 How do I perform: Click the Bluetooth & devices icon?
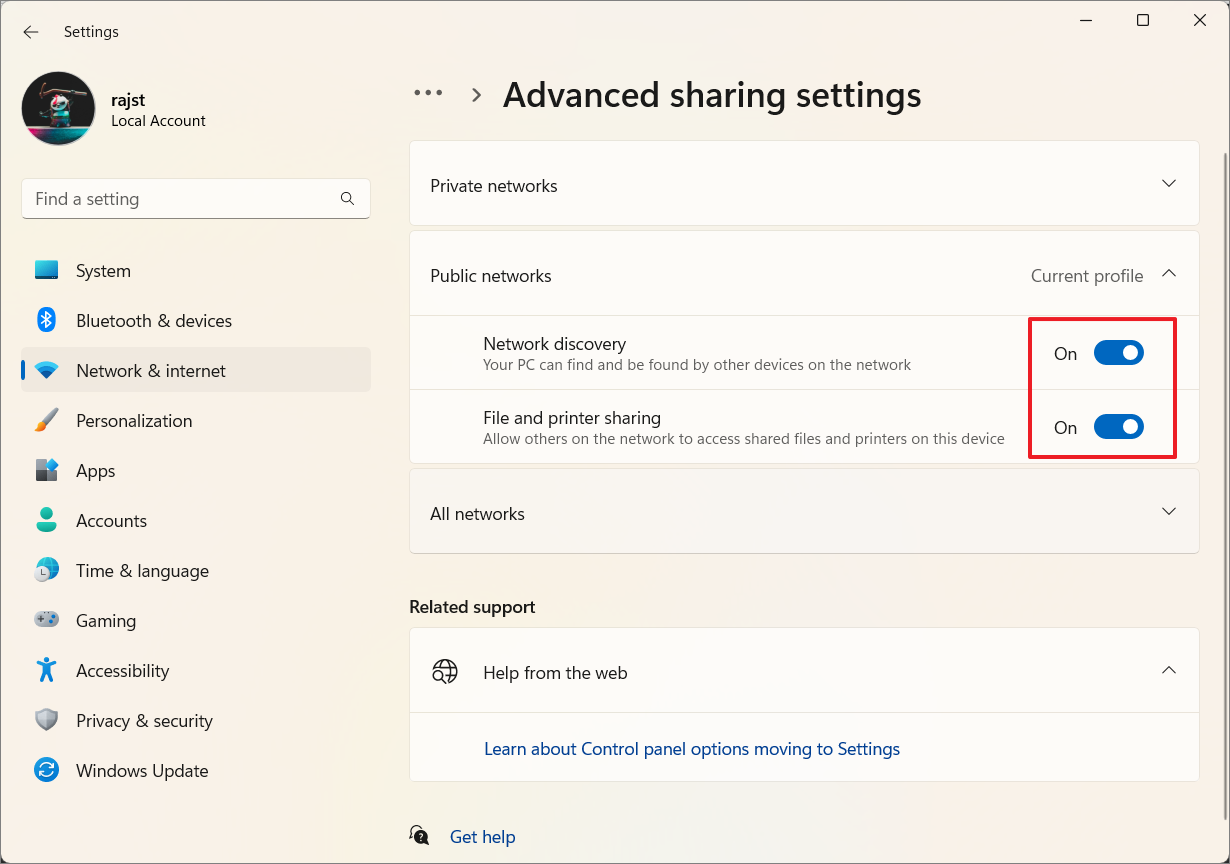point(46,320)
